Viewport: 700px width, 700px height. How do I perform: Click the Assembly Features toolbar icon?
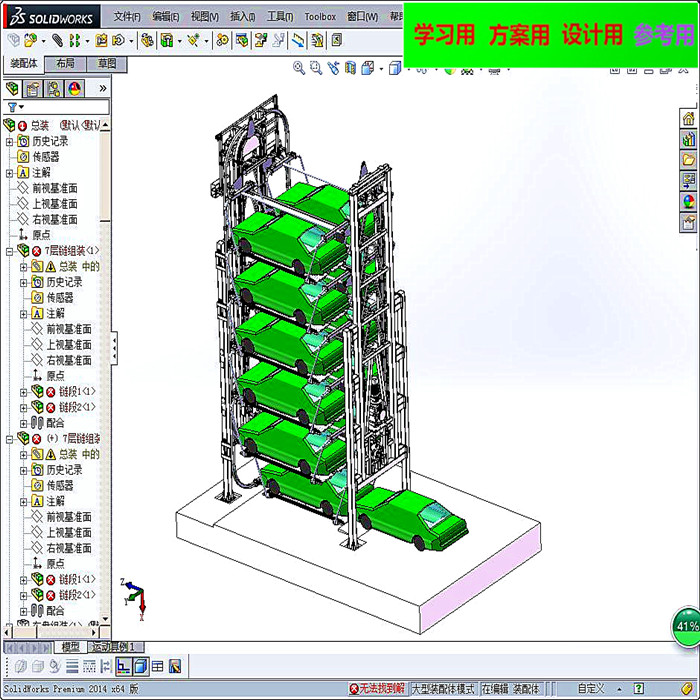[167, 41]
